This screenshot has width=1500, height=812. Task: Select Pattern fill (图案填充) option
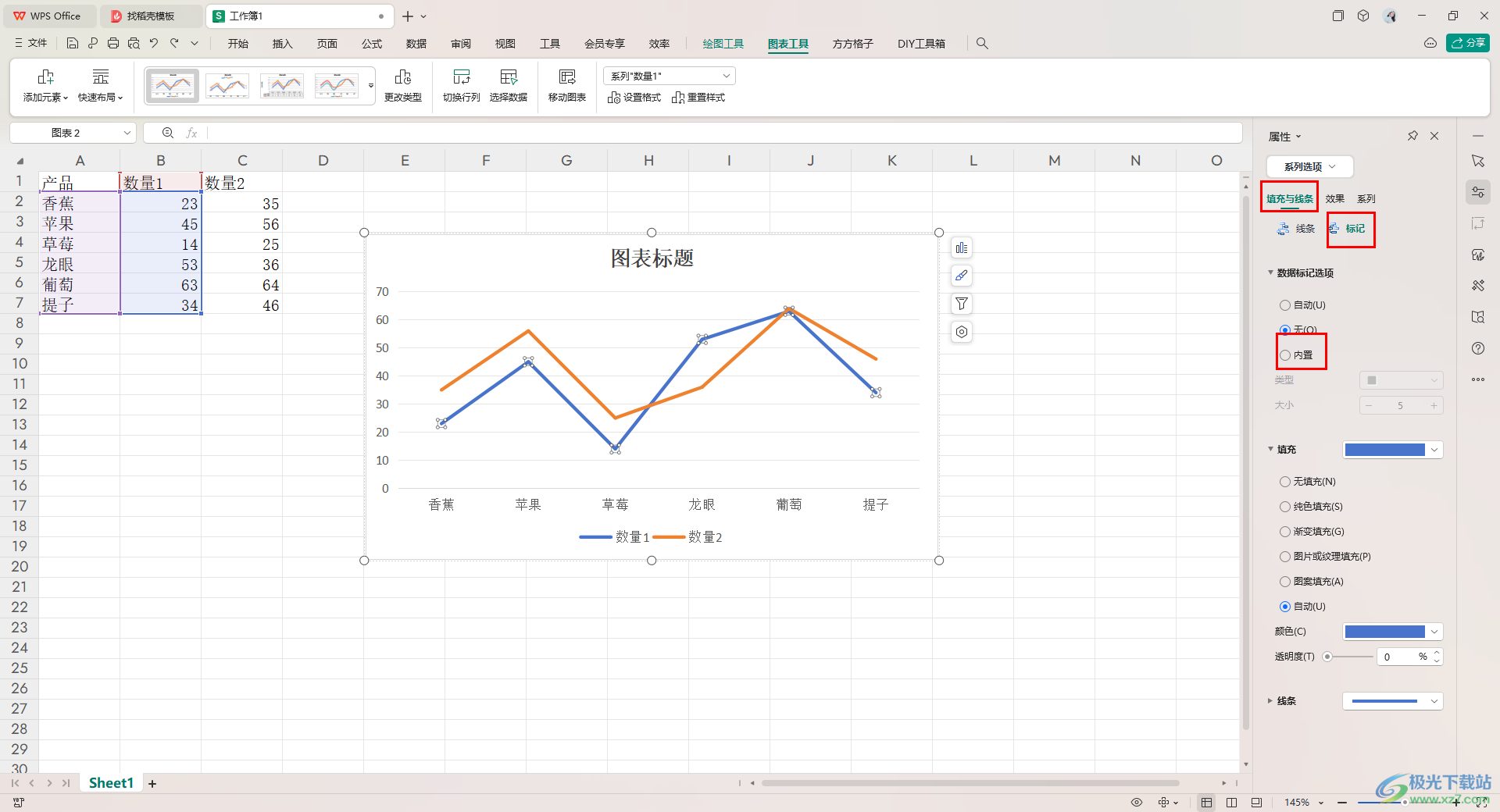tap(1311, 582)
